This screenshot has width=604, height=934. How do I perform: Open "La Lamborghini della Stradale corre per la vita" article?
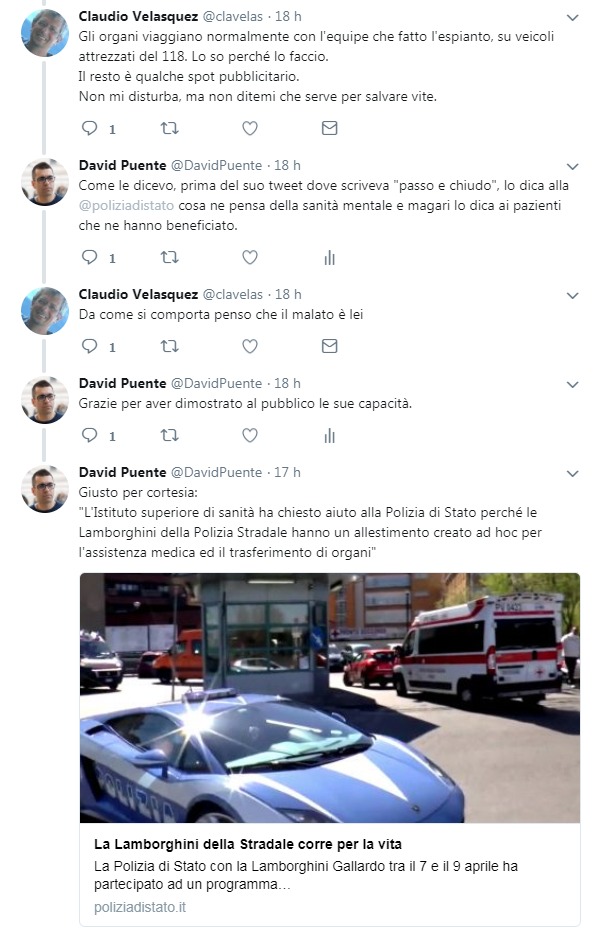click(x=248, y=844)
